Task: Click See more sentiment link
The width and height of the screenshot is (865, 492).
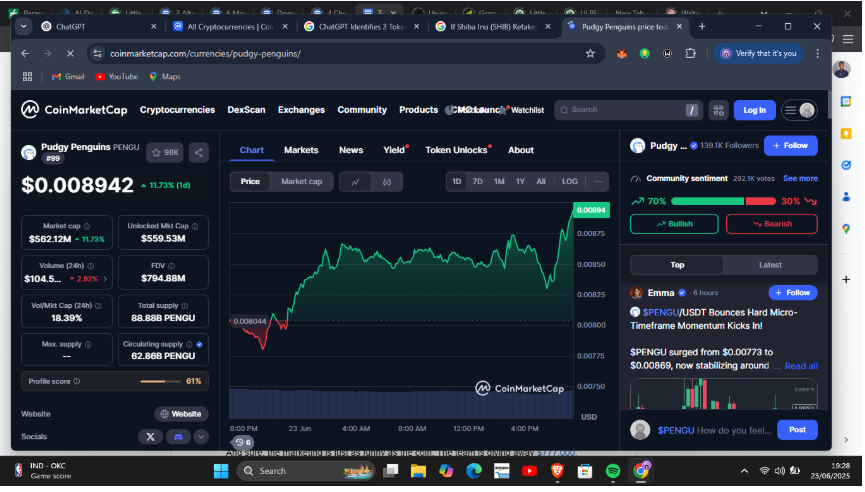Action: 800,179
